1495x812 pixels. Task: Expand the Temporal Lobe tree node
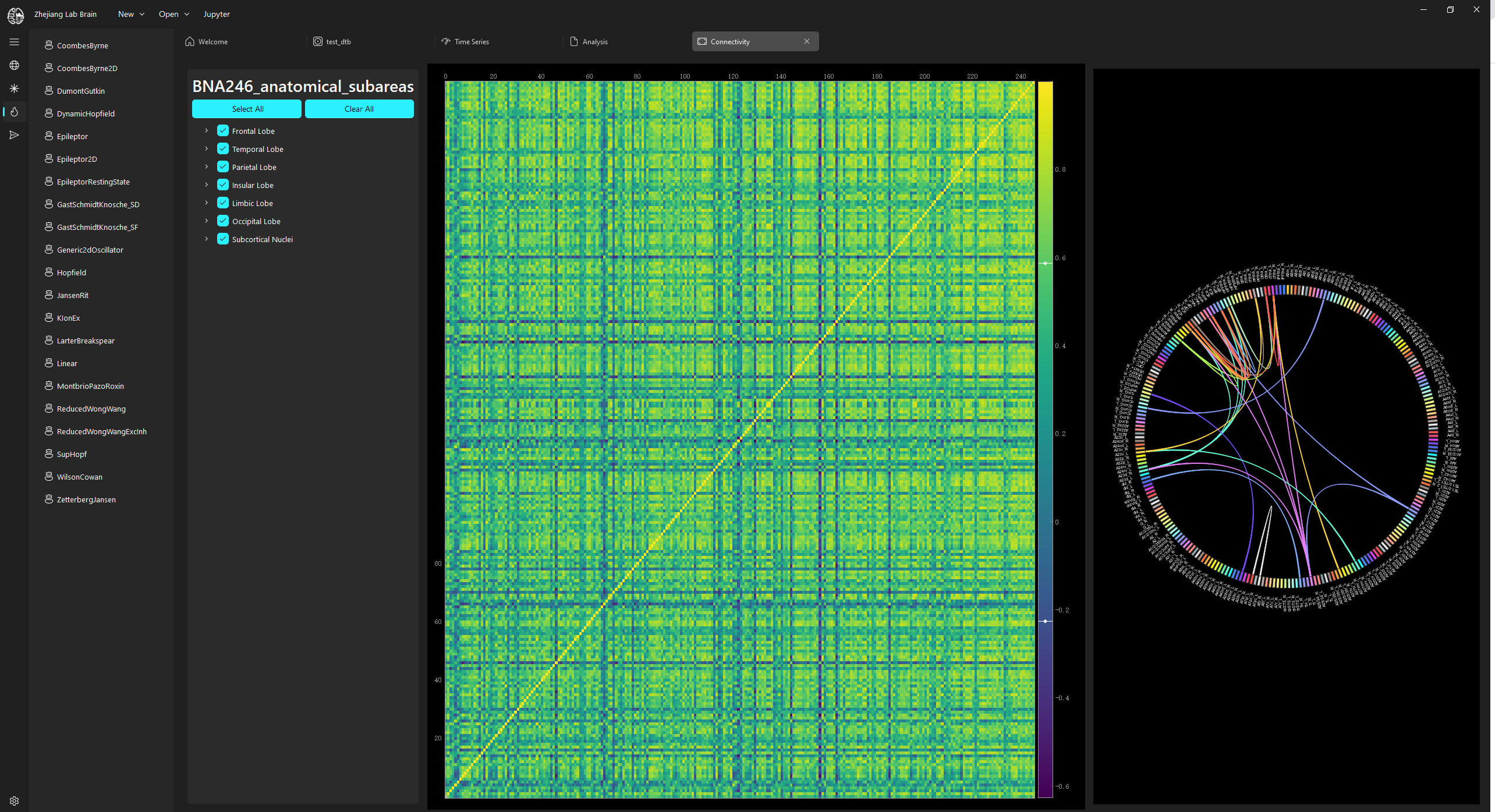pos(206,149)
